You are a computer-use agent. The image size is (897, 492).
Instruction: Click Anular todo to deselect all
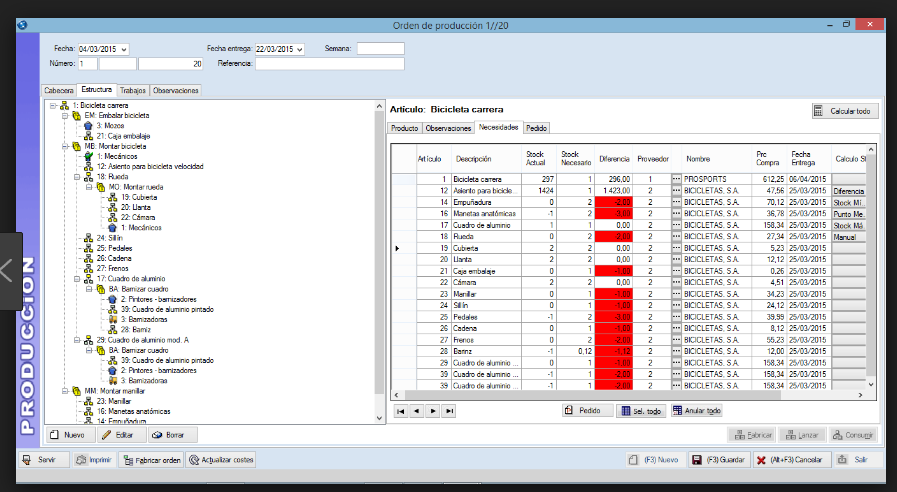tap(696, 411)
